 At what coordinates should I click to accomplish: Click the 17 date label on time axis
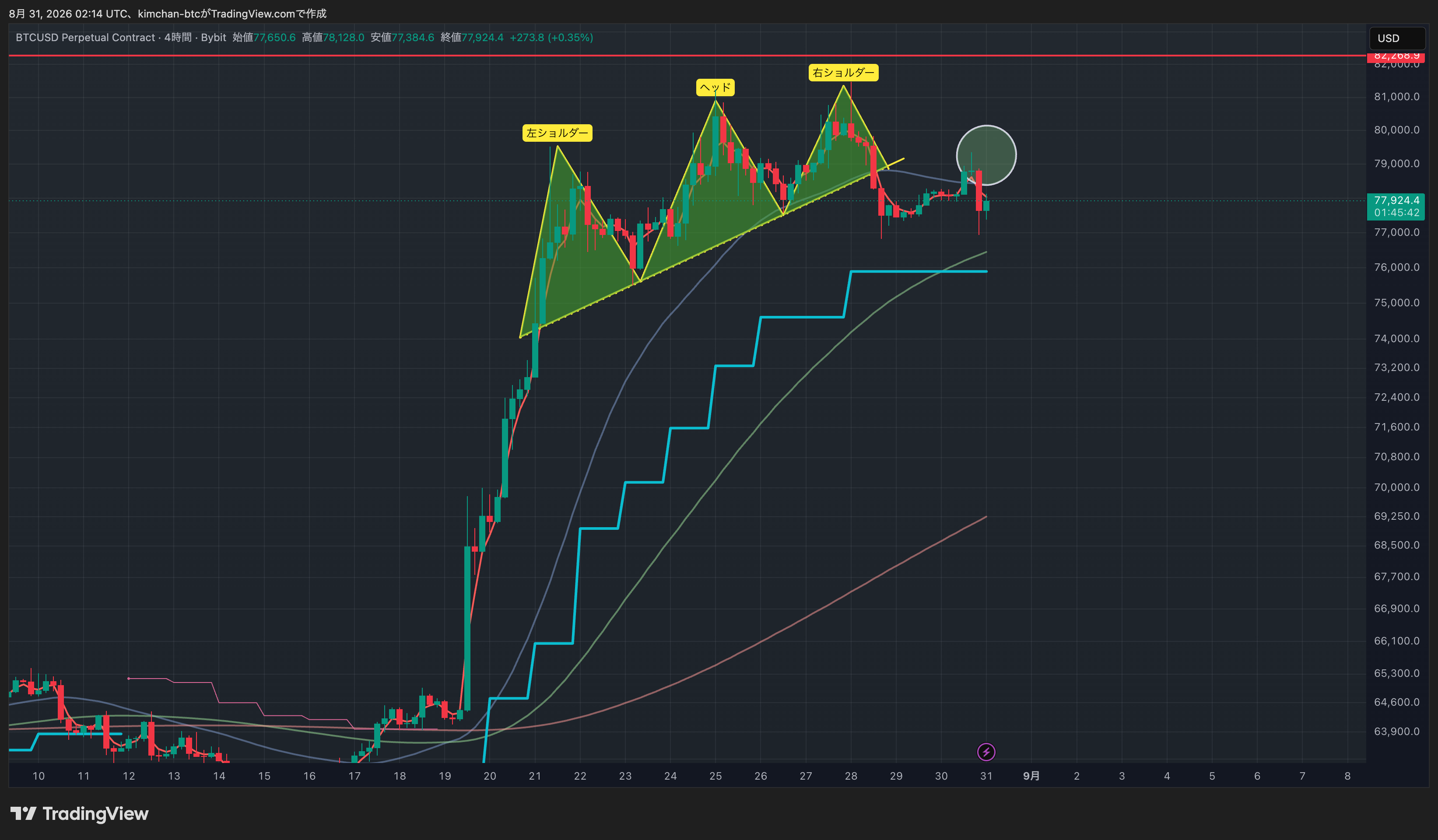click(x=354, y=776)
